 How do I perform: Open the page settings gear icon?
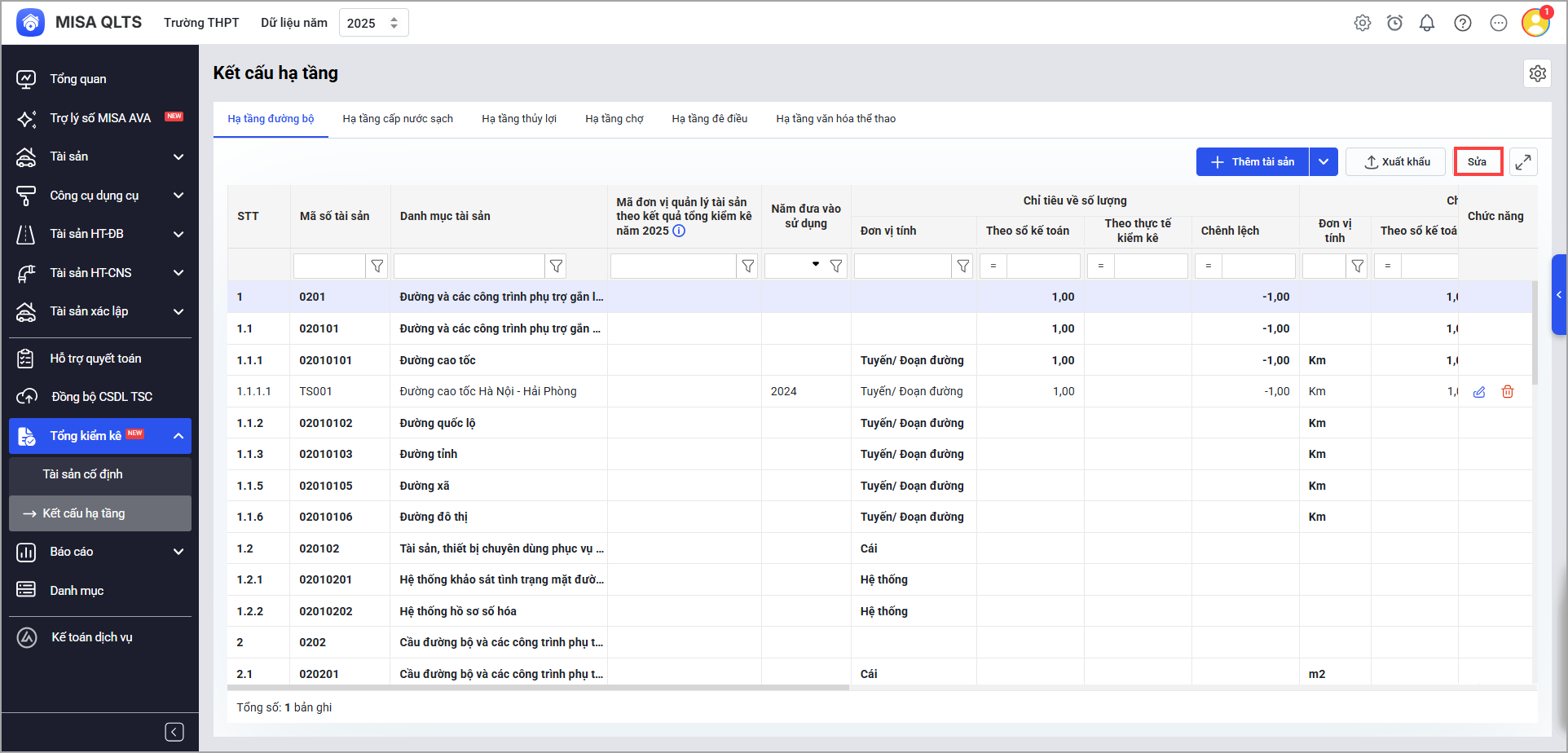click(1537, 73)
